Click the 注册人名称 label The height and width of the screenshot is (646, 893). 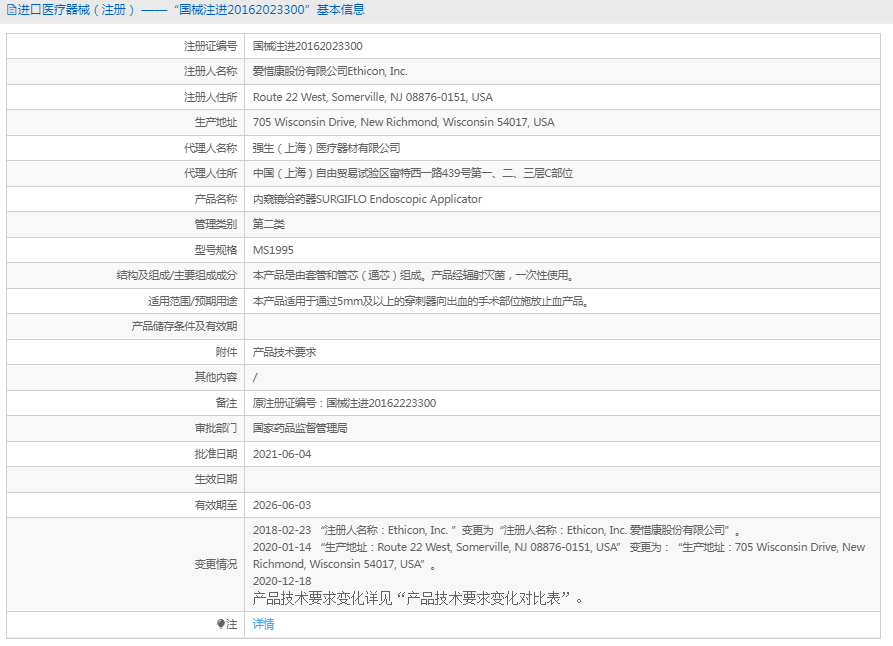210,71
